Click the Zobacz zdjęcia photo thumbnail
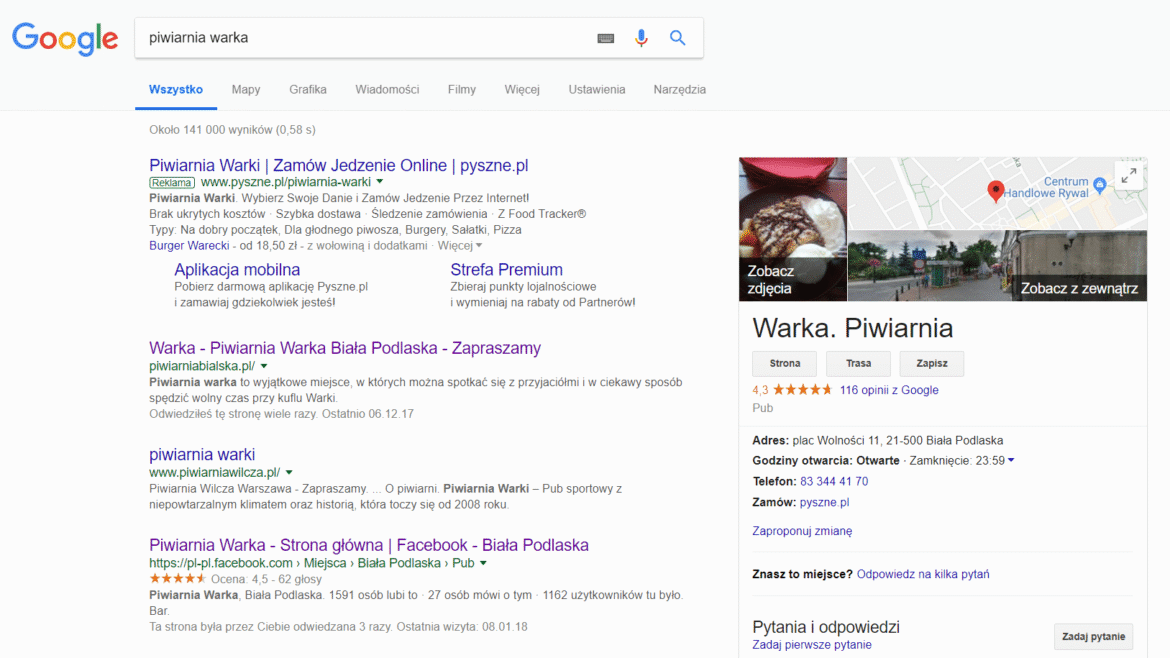 792,229
